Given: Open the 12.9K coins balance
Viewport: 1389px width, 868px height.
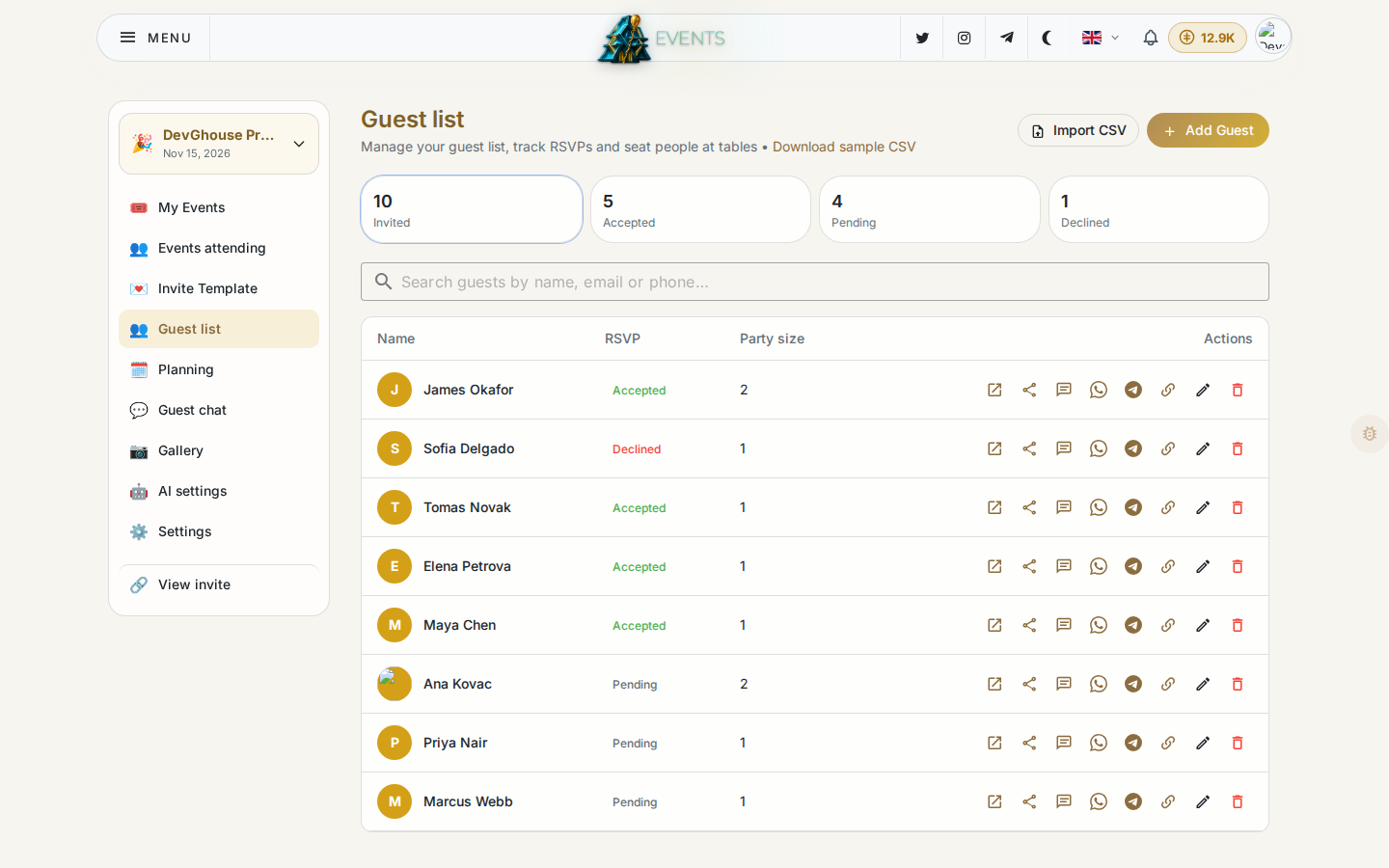Looking at the screenshot, I should (1208, 38).
